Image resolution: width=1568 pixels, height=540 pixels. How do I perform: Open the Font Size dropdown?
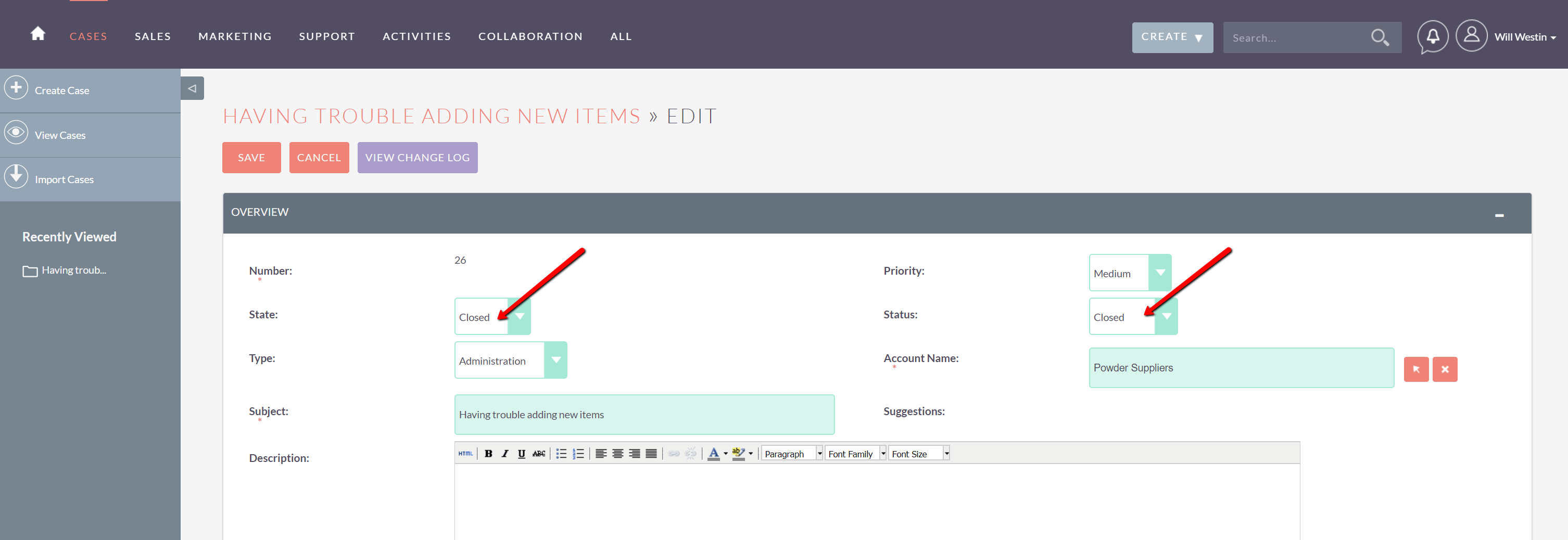coord(919,454)
